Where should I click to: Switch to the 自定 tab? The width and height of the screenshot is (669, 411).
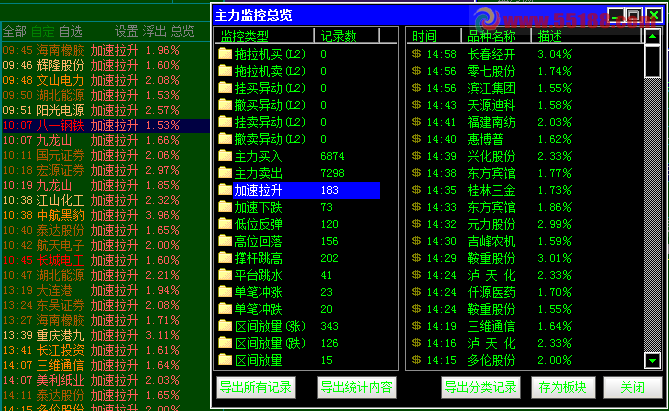[x=43, y=32]
